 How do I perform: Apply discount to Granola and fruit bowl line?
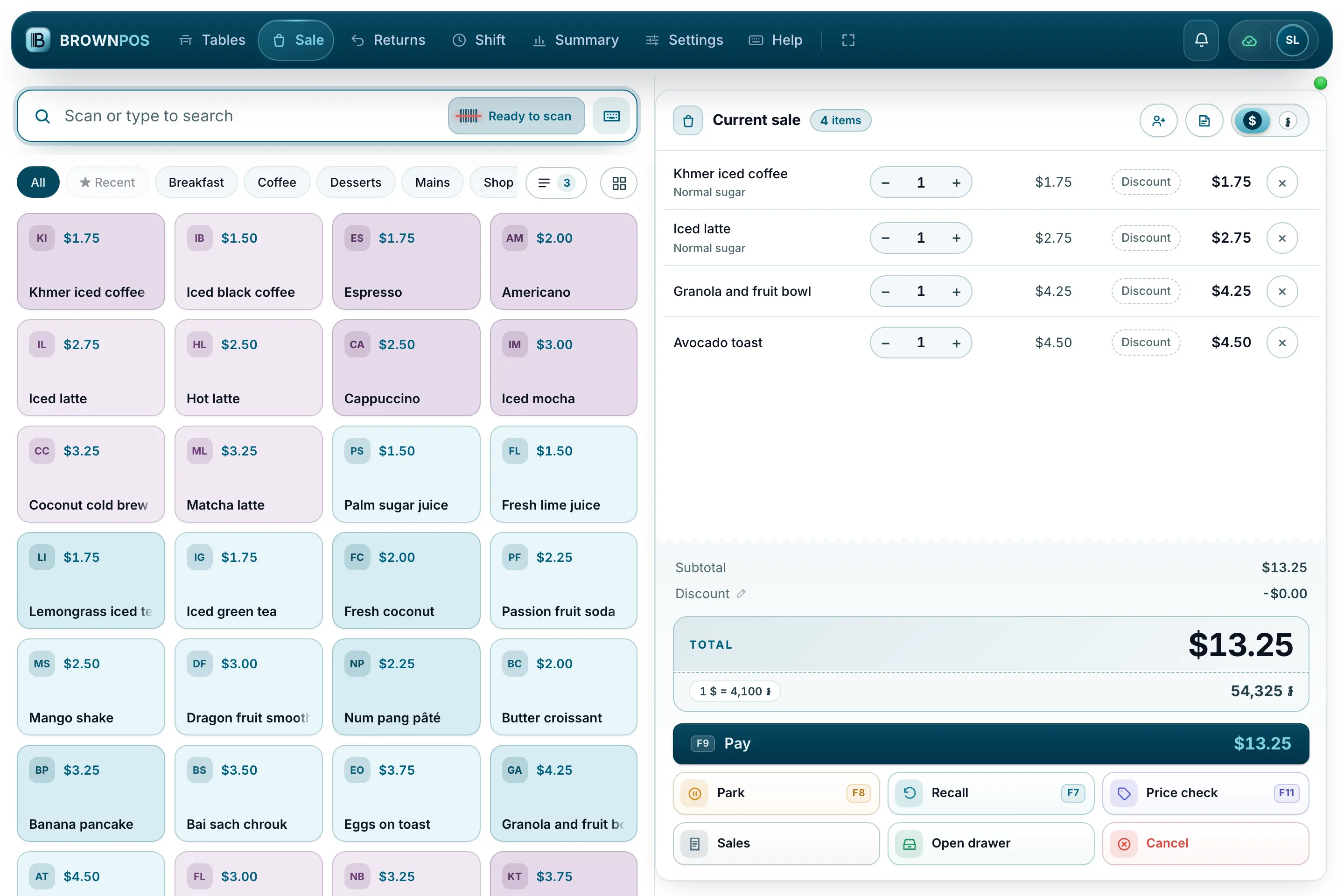(1145, 291)
